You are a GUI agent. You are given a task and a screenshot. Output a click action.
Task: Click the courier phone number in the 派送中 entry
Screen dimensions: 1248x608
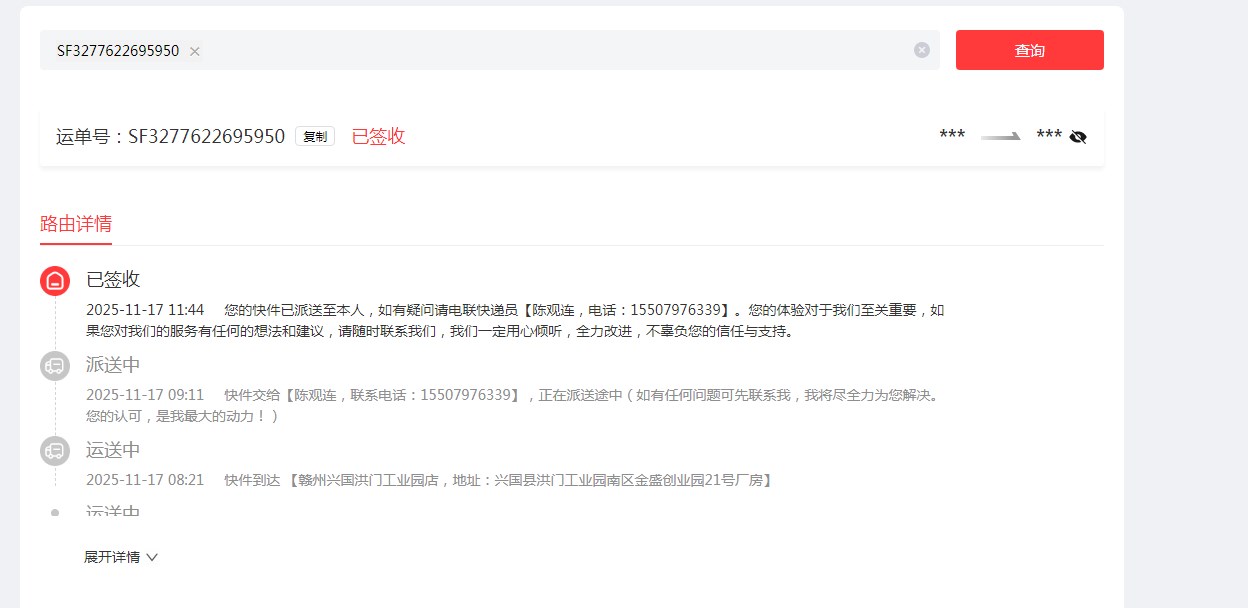click(x=467, y=395)
